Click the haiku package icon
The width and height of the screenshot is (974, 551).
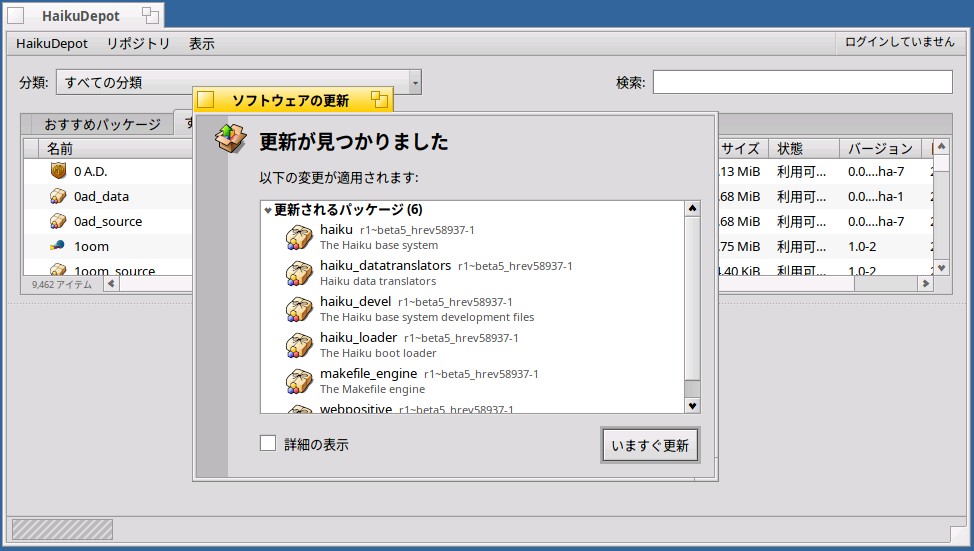(299, 237)
